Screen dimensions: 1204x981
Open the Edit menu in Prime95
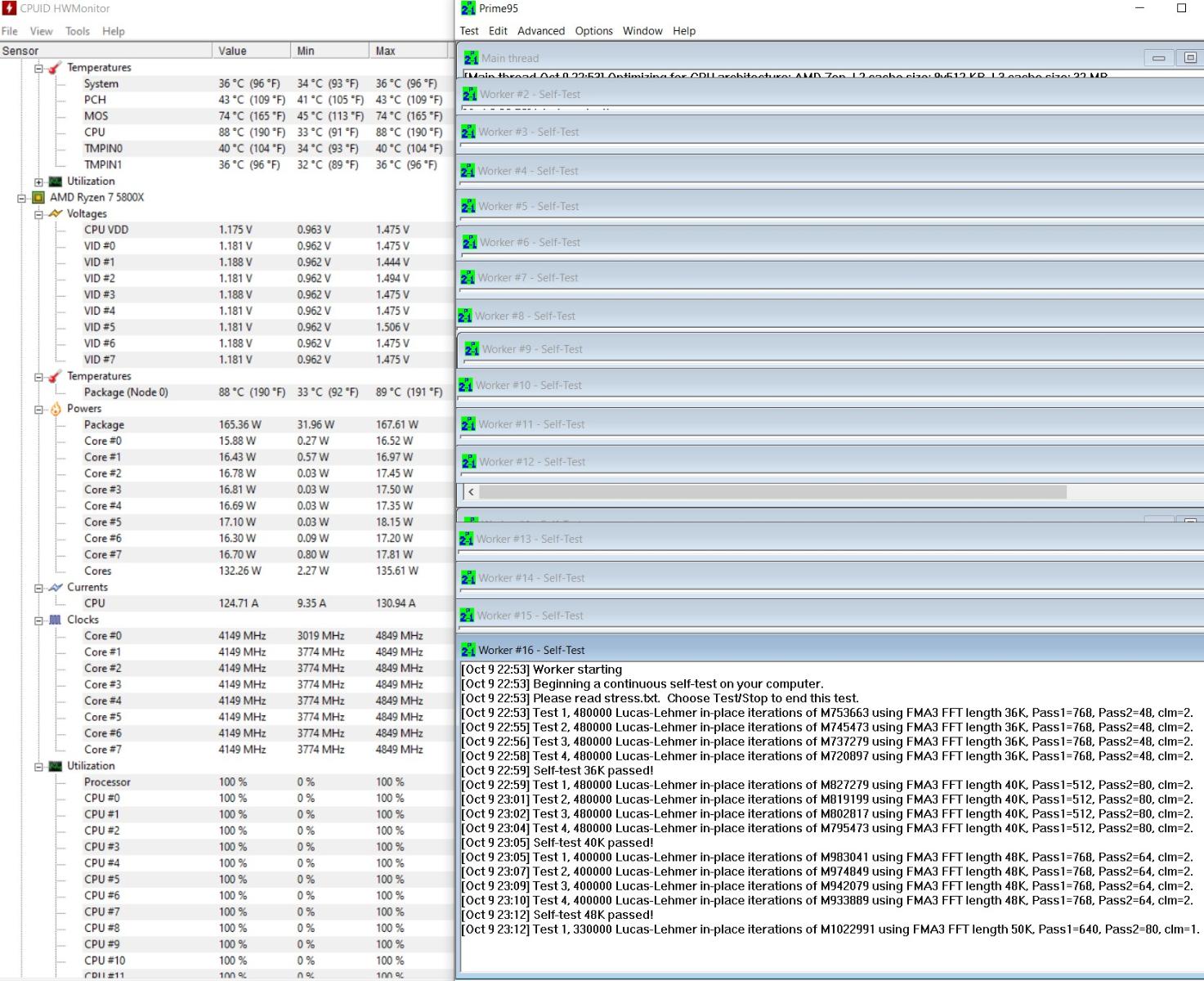[x=498, y=31]
